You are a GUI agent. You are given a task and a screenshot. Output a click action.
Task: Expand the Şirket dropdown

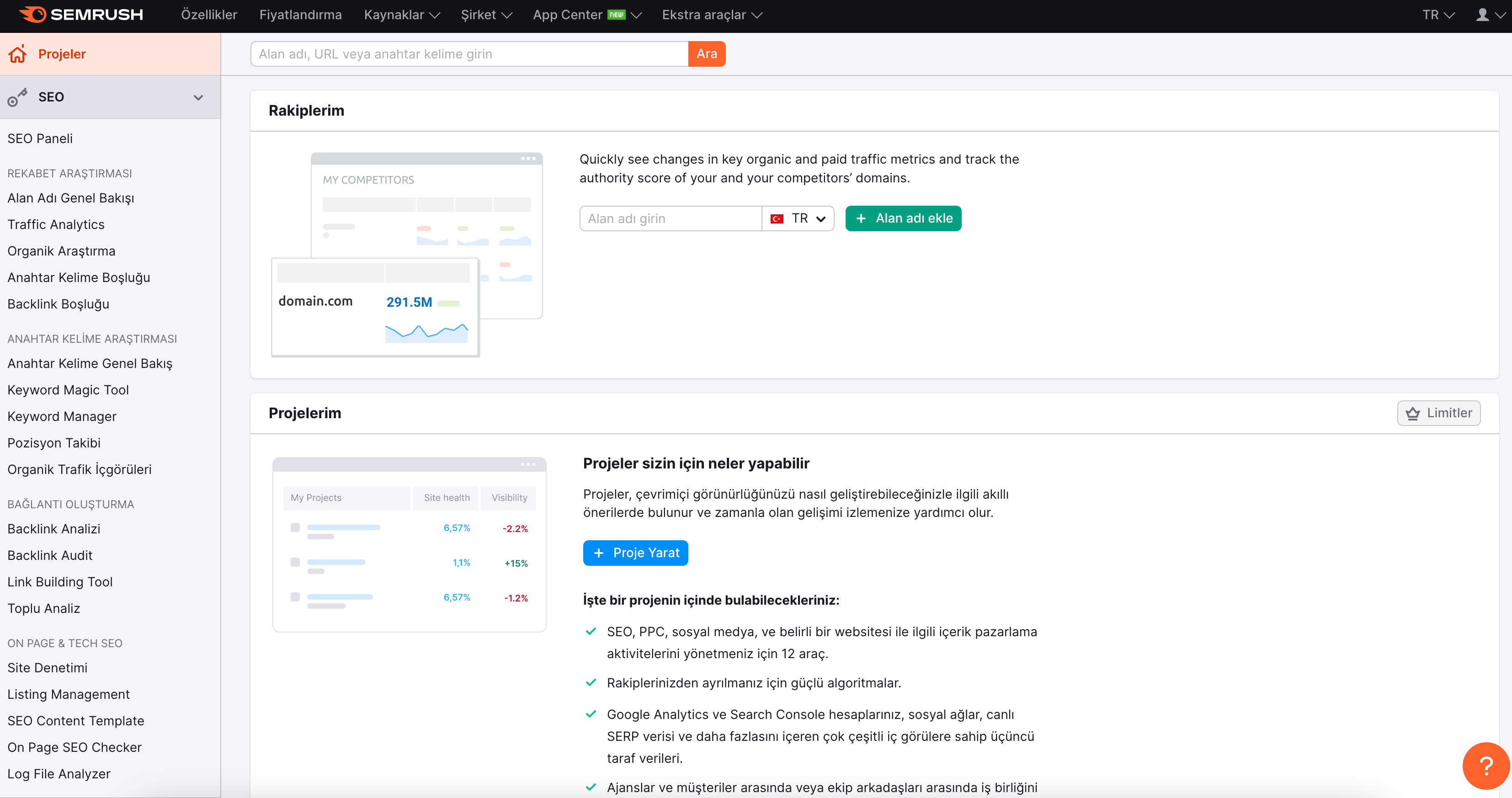tap(486, 15)
